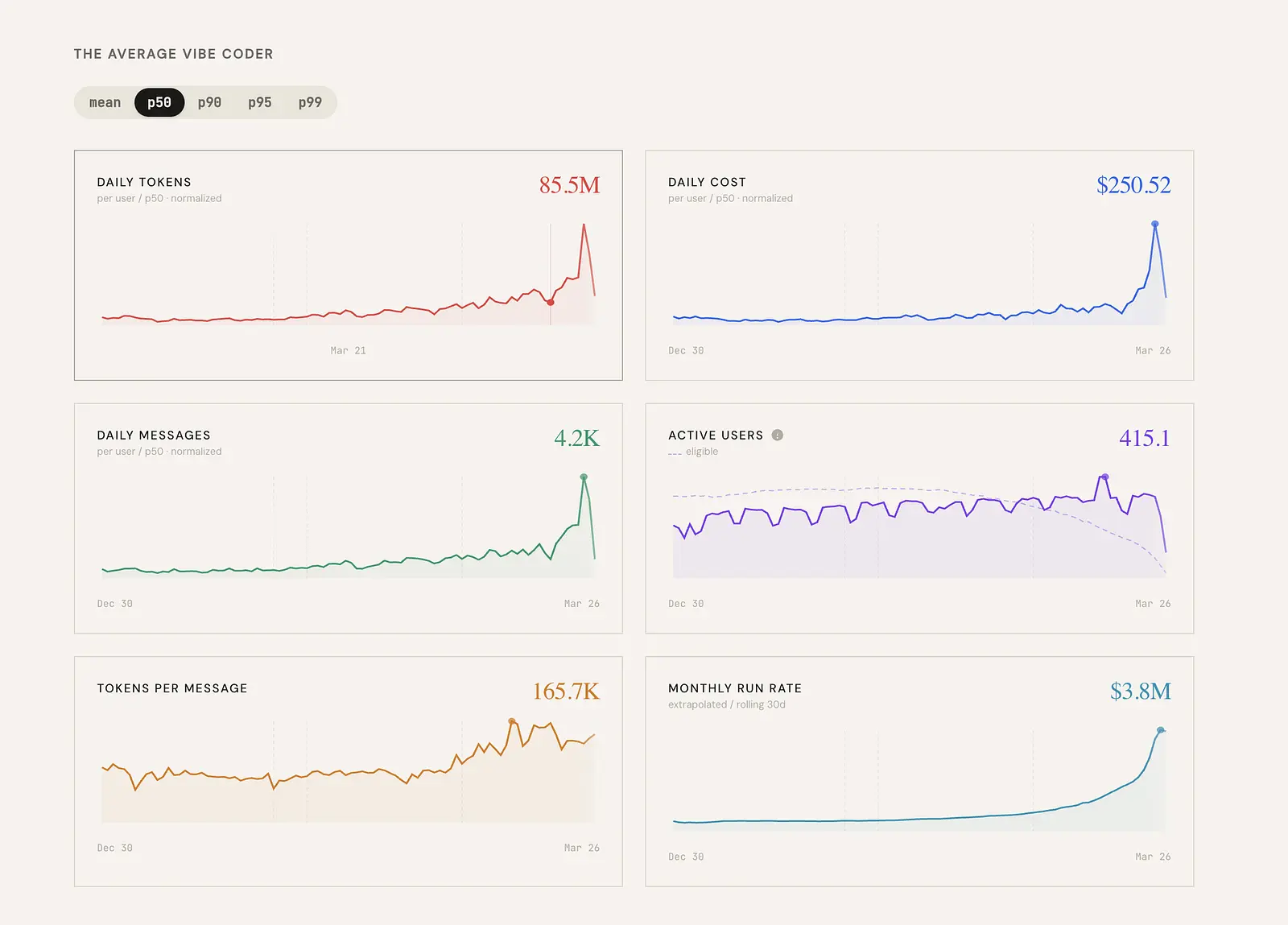Click the purple peak dot on Active Users chart
1288x925 pixels.
(1105, 477)
